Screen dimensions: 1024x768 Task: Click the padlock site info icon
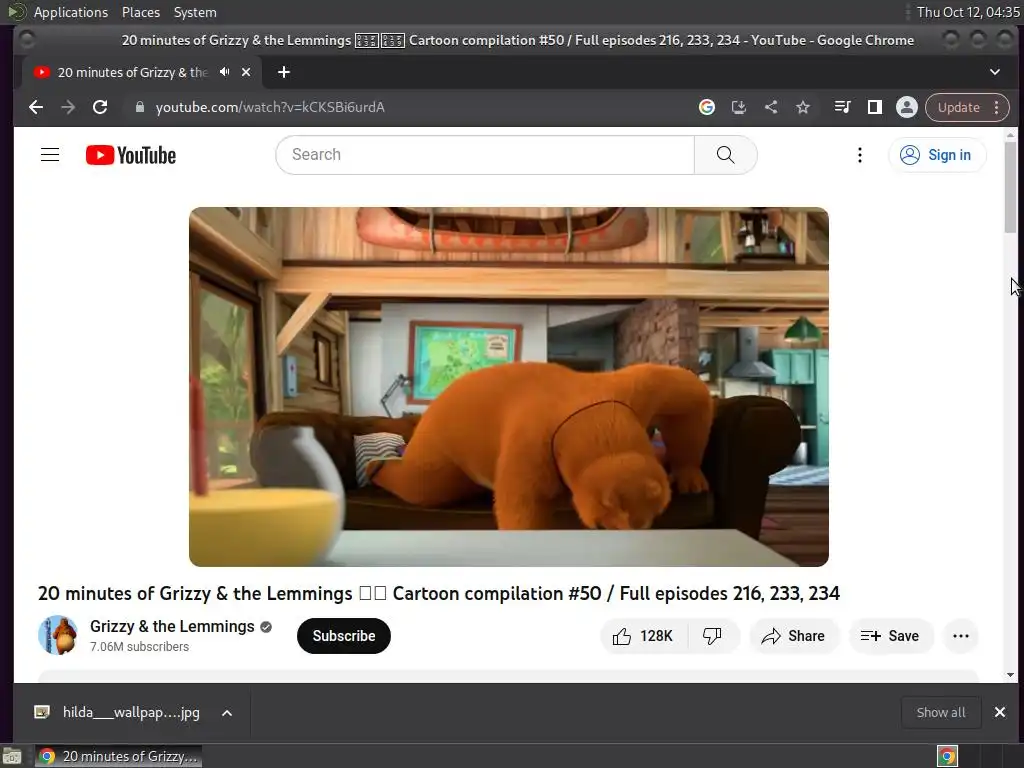coord(139,107)
